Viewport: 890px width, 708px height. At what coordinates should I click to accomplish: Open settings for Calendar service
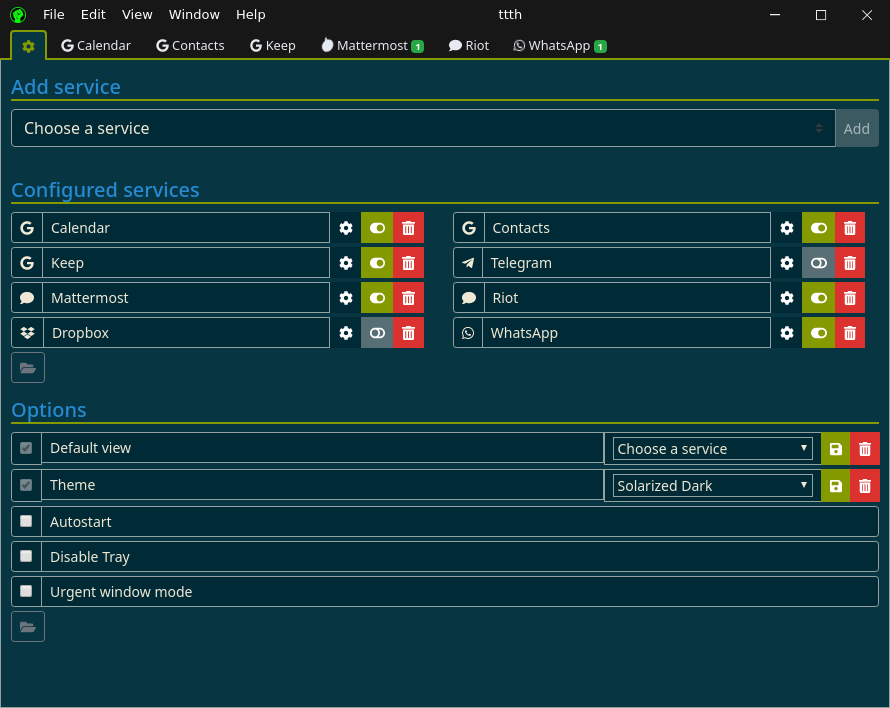346,228
